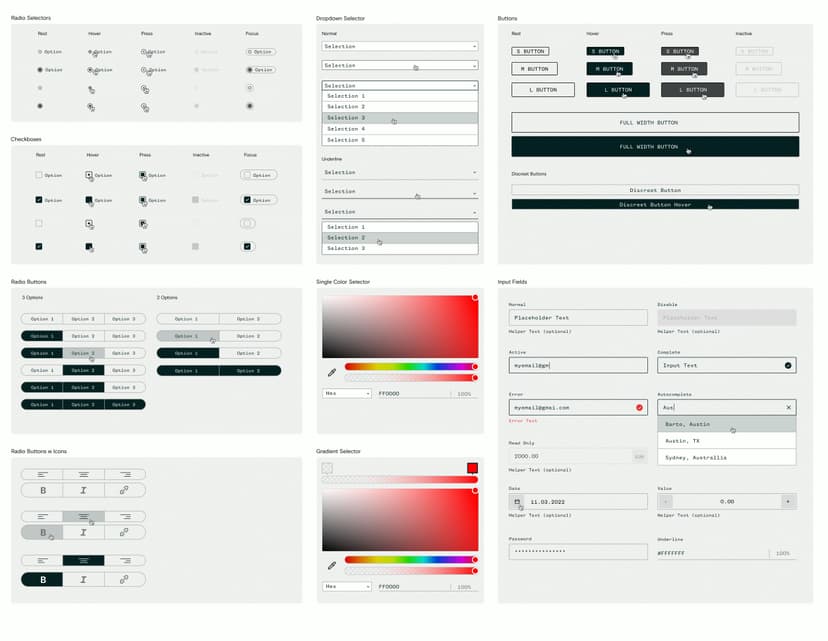Select the Italic icon radio button

tap(84, 490)
